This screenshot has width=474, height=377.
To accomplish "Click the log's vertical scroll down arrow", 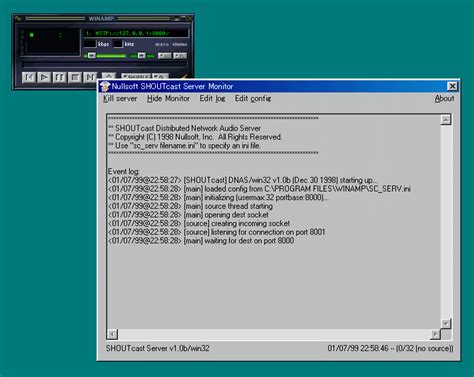I will click(446, 323).
